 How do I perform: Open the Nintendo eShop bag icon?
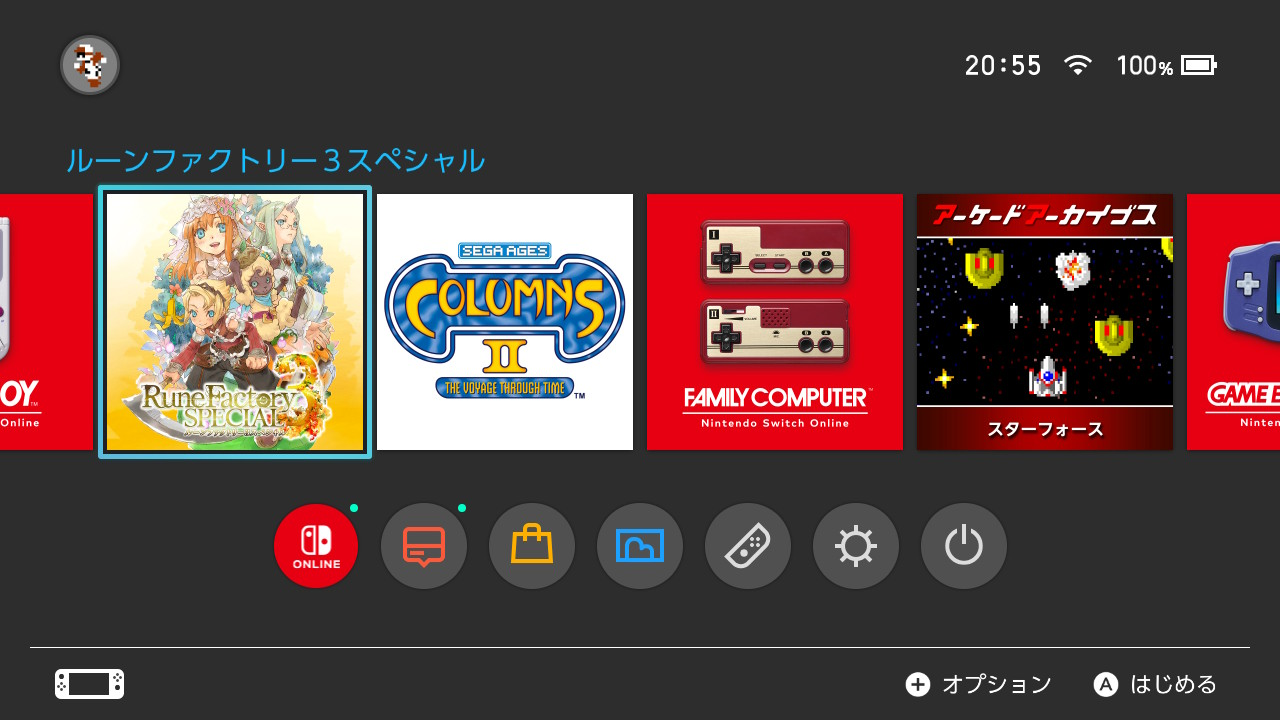tap(532, 546)
